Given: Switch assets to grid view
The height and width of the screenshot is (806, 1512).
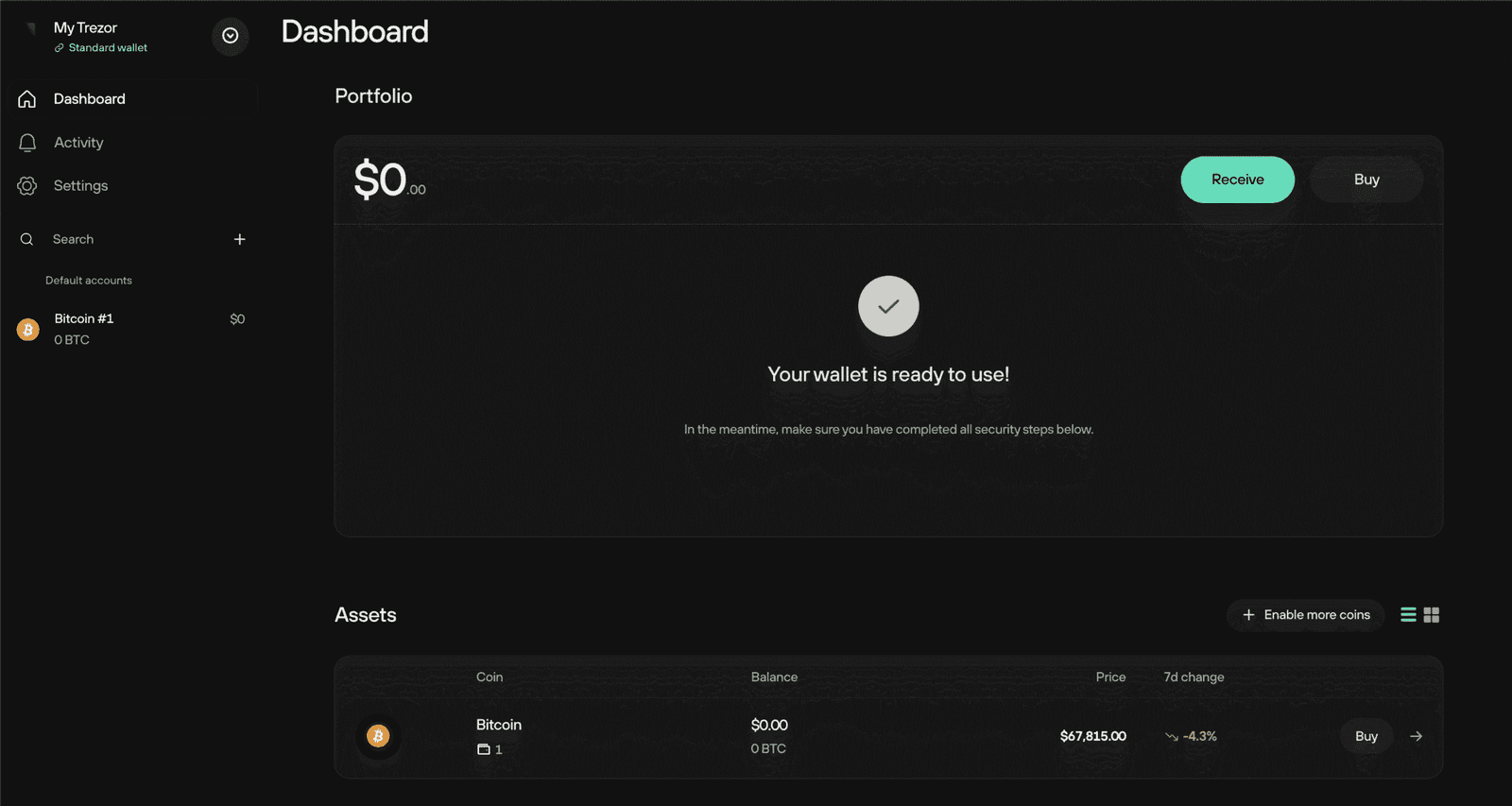Looking at the screenshot, I should 1432,615.
